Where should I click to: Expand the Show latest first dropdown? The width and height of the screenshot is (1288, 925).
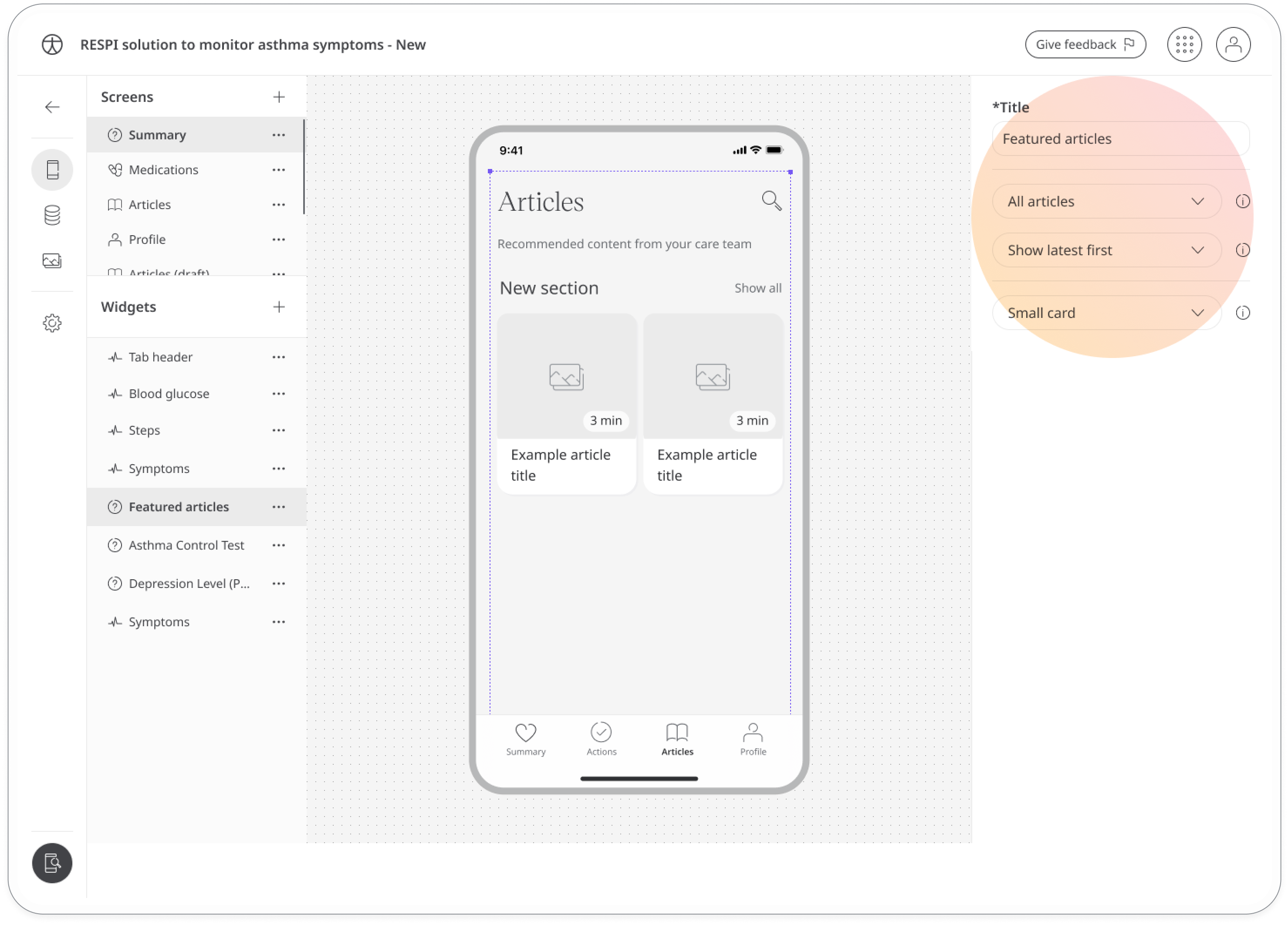coord(1198,250)
